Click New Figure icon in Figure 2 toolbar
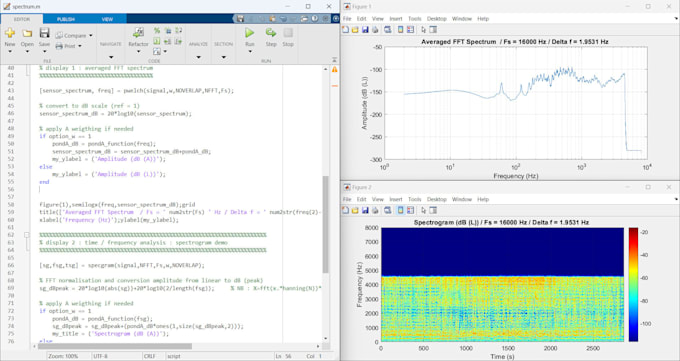 point(346,210)
